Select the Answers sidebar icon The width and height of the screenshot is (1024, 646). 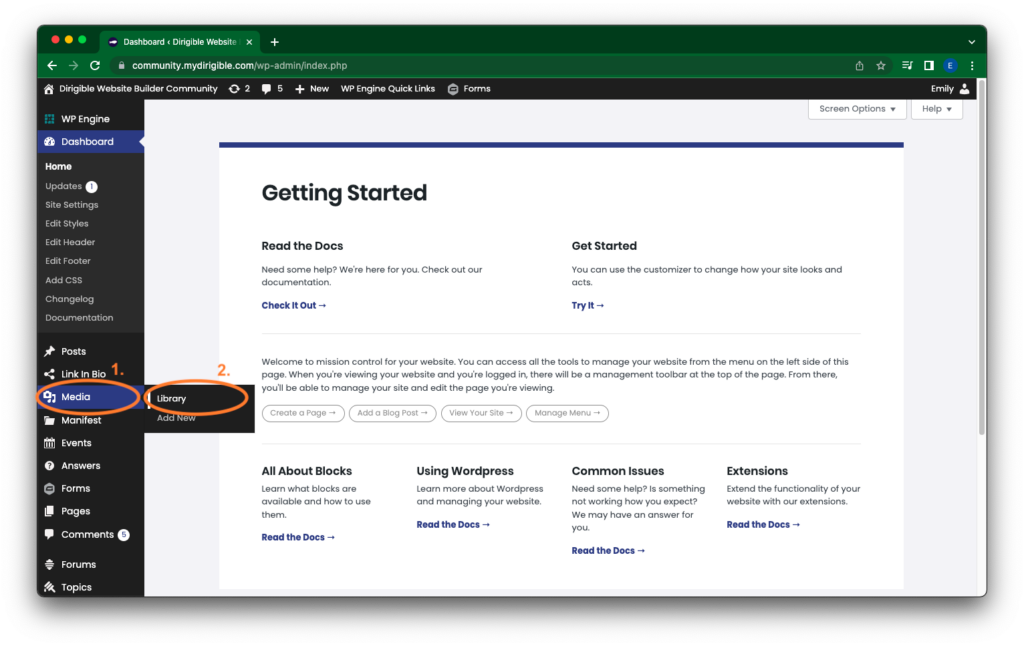[48, 465]
